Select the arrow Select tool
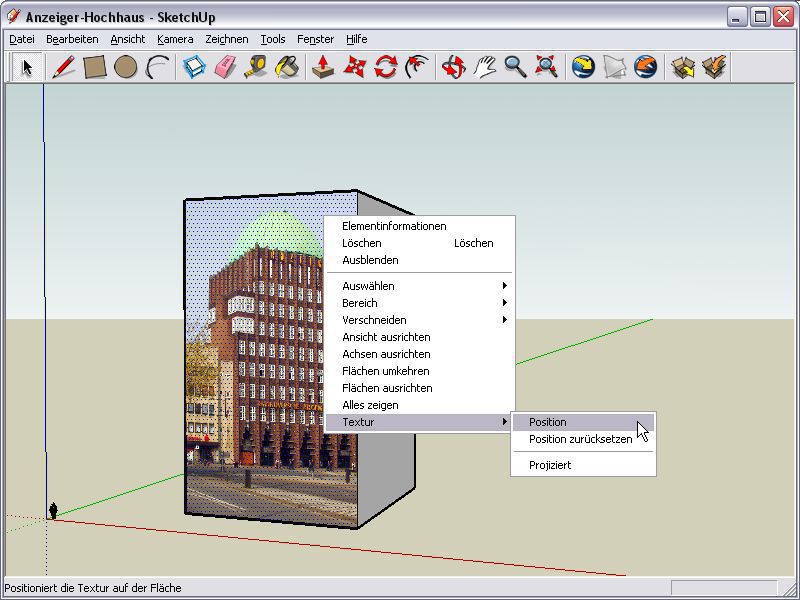800x600 pixels. (27, 67)
